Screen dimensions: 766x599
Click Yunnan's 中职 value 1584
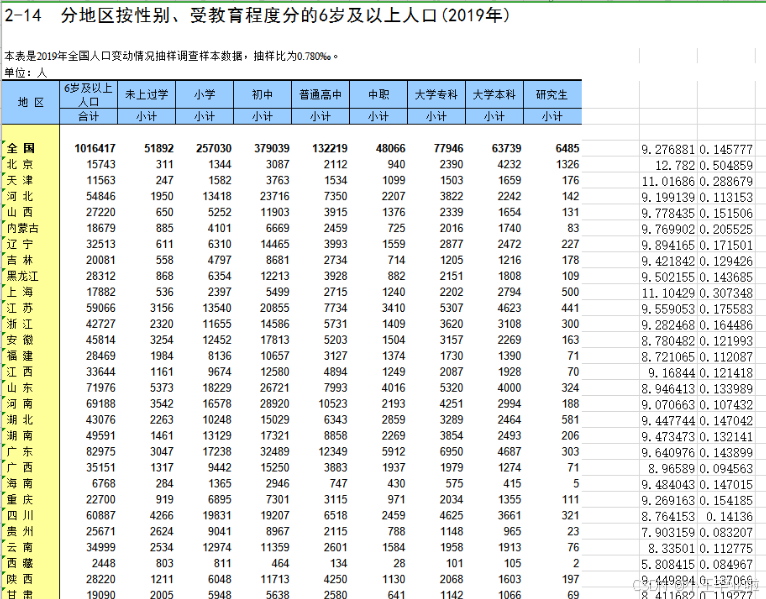click(393, 547)
